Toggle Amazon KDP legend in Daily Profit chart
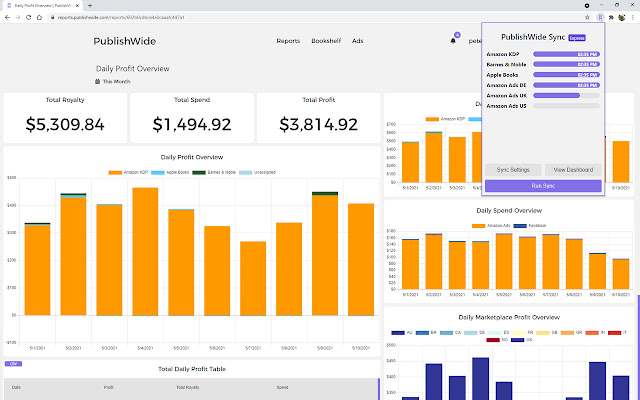 click(x=130, y=172)
